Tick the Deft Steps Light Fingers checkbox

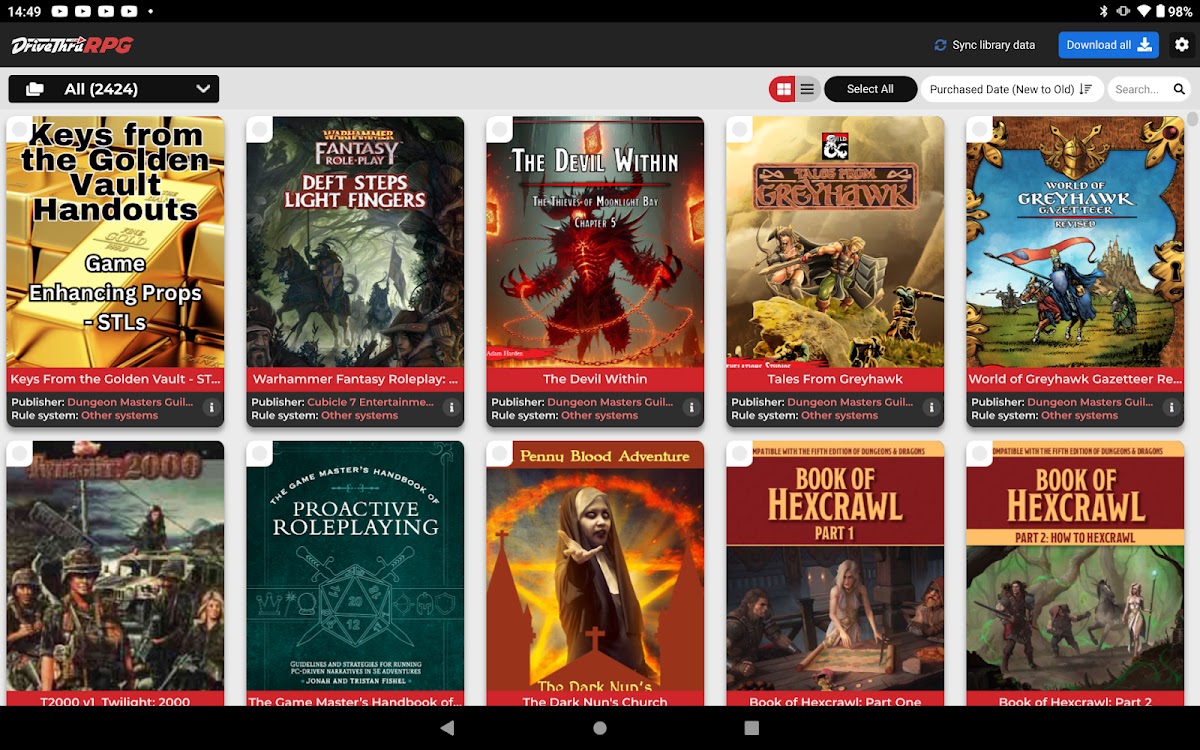point(260,129)
